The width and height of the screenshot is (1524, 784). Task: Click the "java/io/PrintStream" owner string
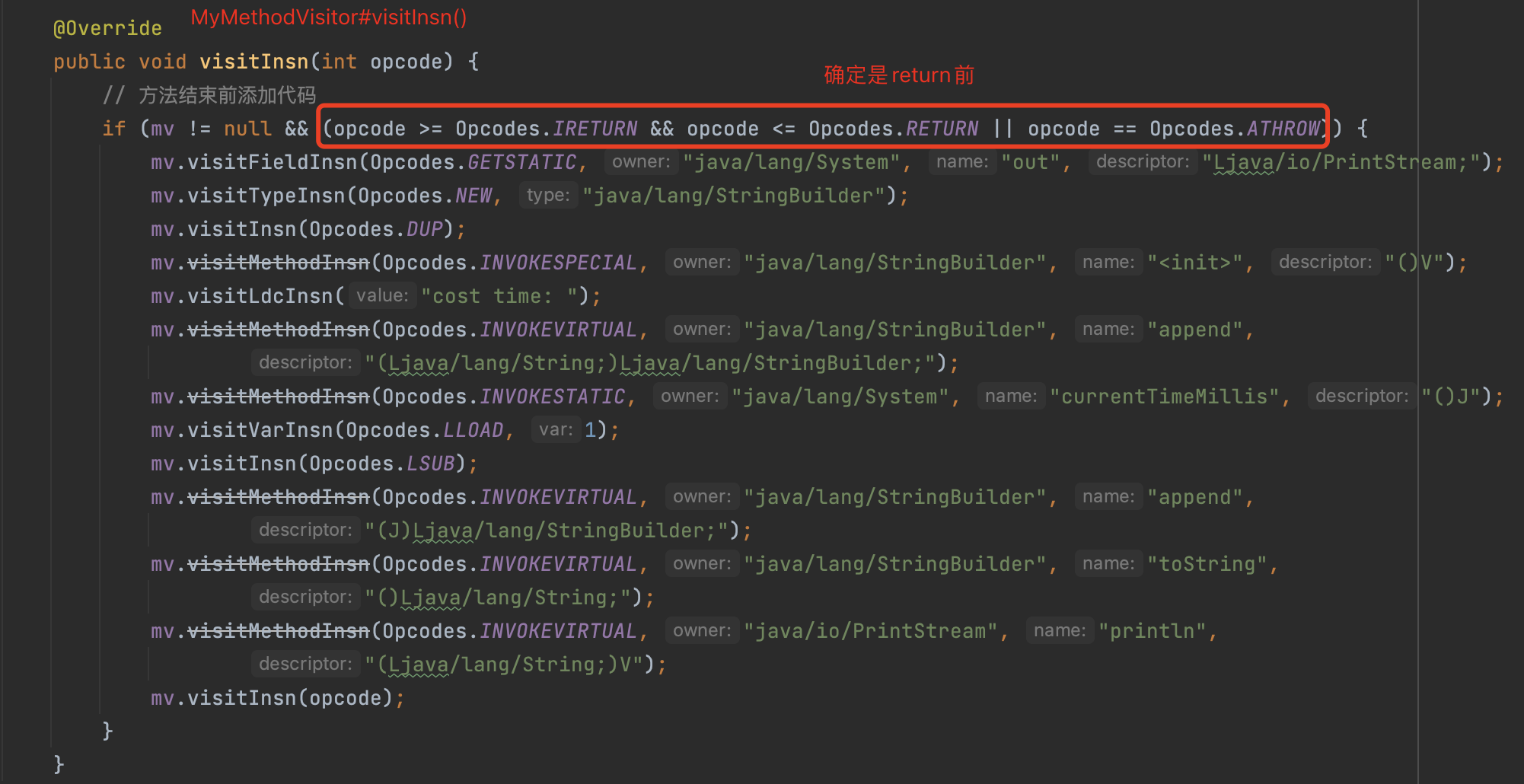tap(870, 631)
